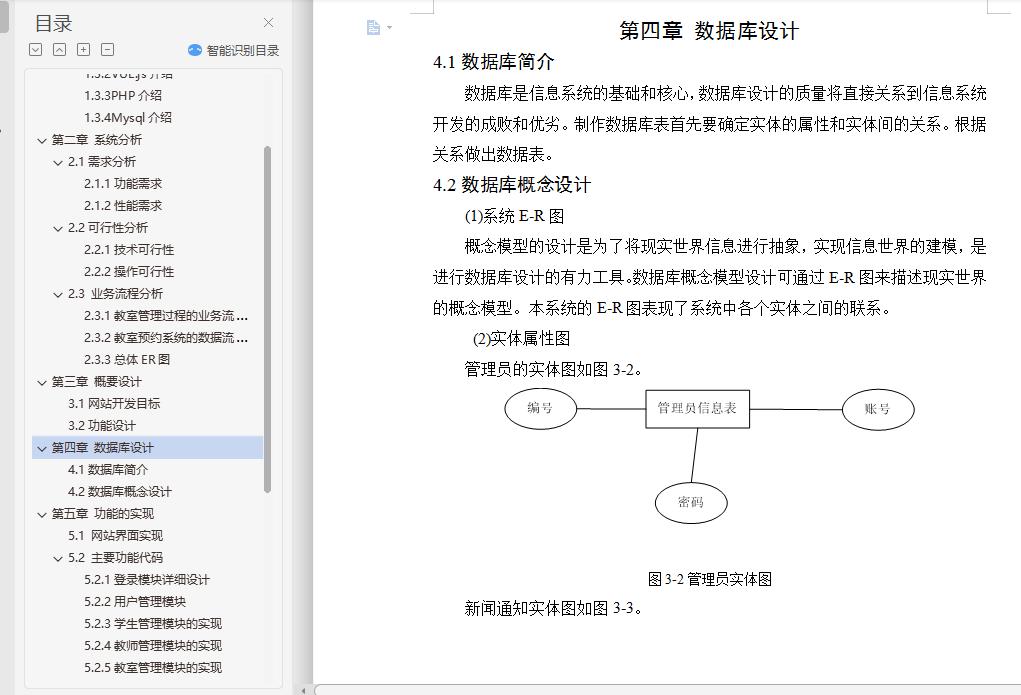Collapse the 2.1 需求分析 outline node
This screenshot has height=695, width=1021.
[58, 162]
